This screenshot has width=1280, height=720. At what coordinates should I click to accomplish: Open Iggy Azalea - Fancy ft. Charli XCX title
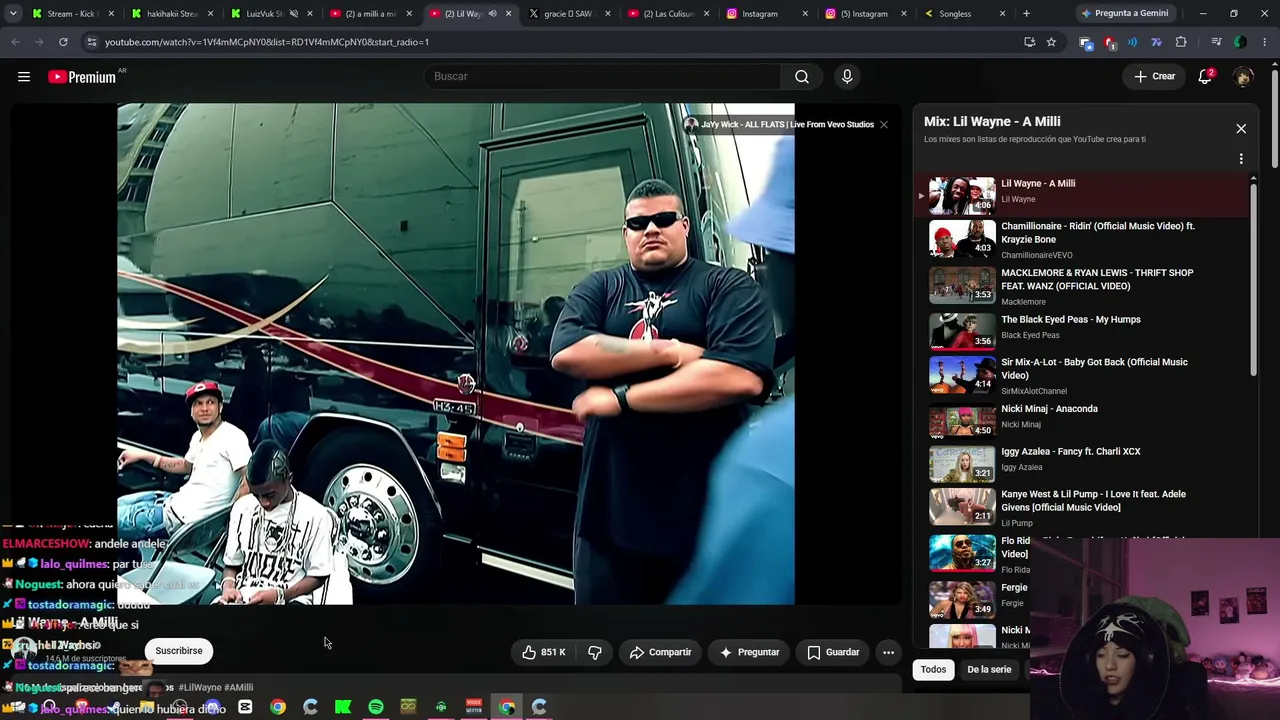[1071, 452]
